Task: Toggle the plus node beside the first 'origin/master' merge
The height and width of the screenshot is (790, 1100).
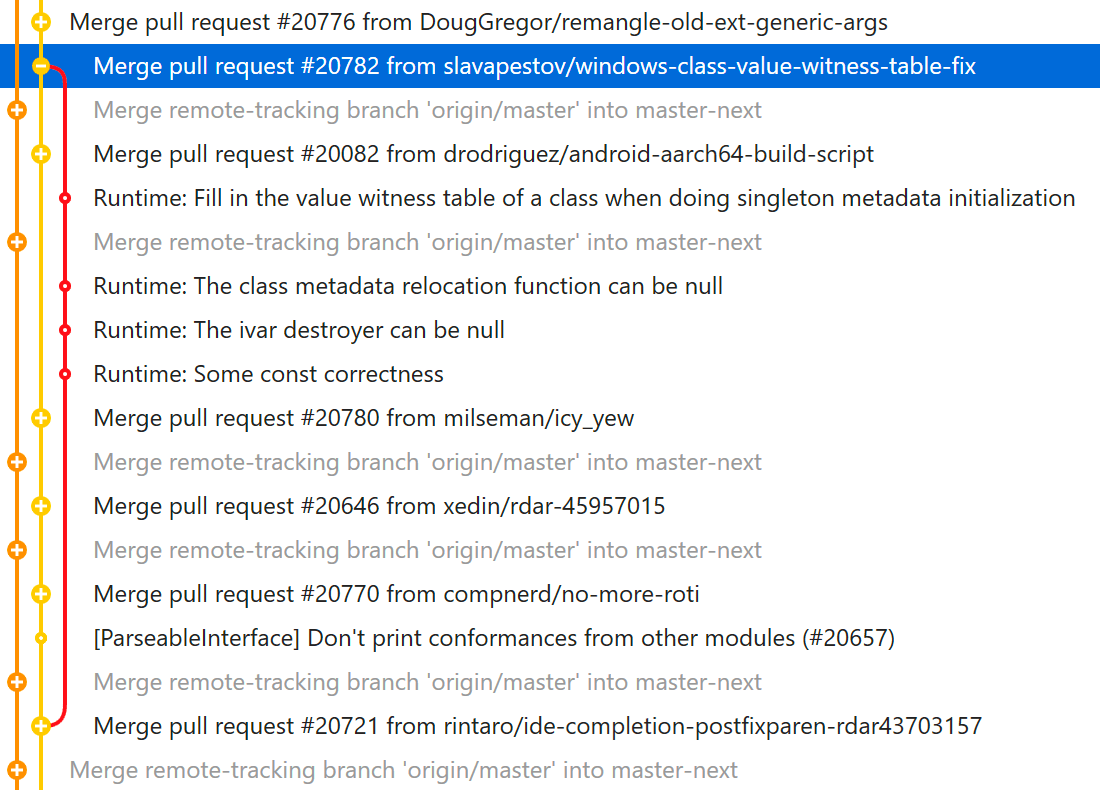Action: [16, 110]
